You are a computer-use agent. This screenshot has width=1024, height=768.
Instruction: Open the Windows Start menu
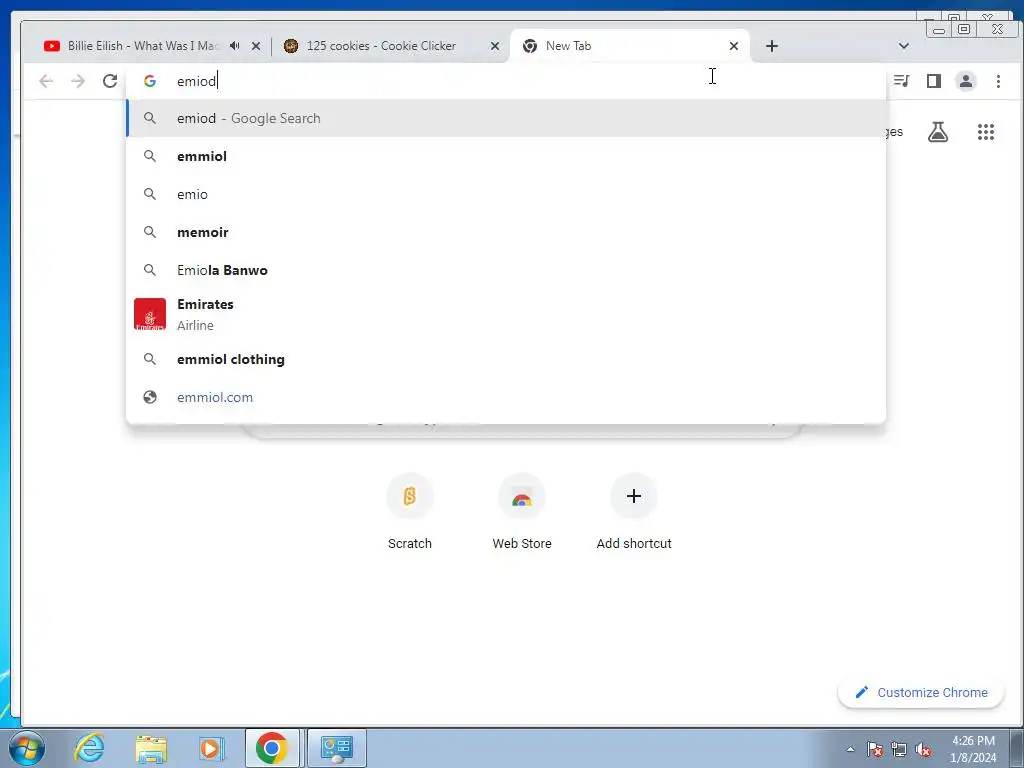(27, 748)
